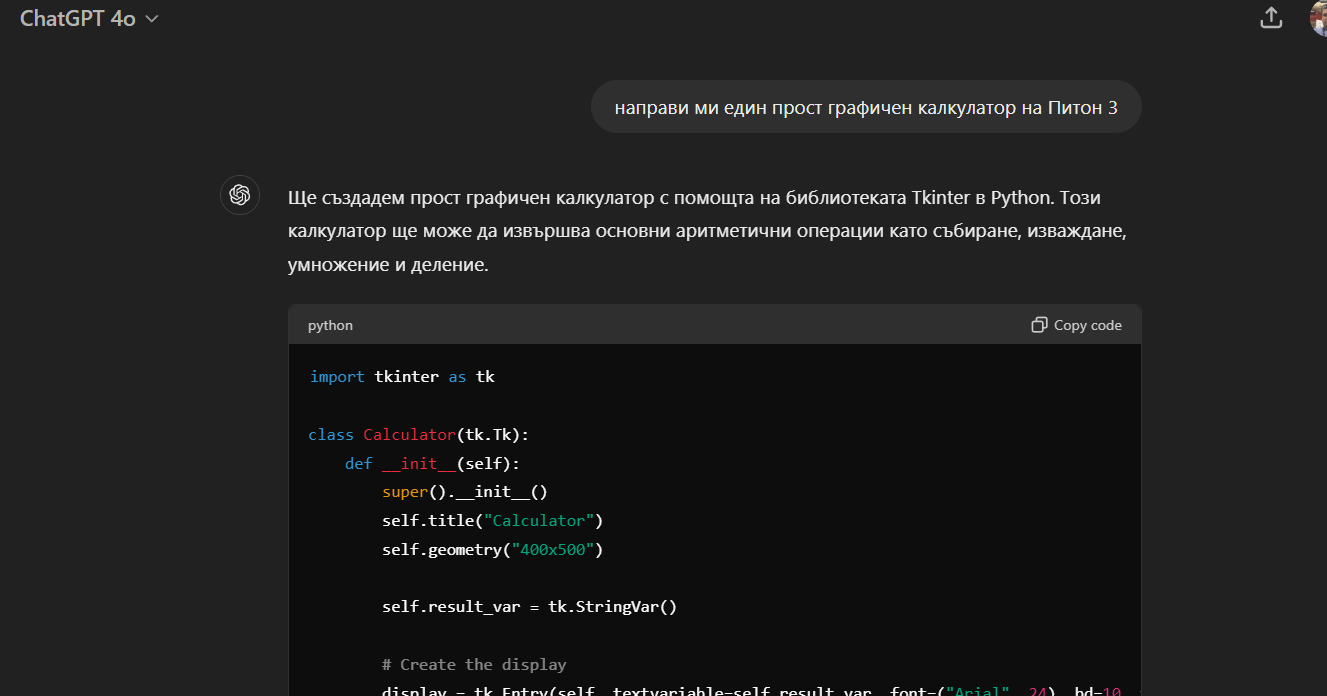Screen dimensions: 1327x696
Task: Click the response line starting with умножение и деление
Action: (x=388, y=265)
